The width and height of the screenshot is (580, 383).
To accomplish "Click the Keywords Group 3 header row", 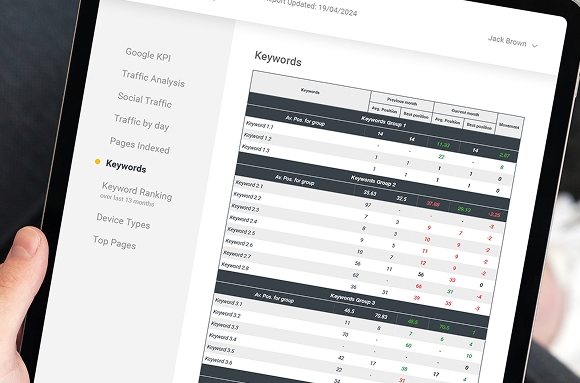I will pos(352,299).
